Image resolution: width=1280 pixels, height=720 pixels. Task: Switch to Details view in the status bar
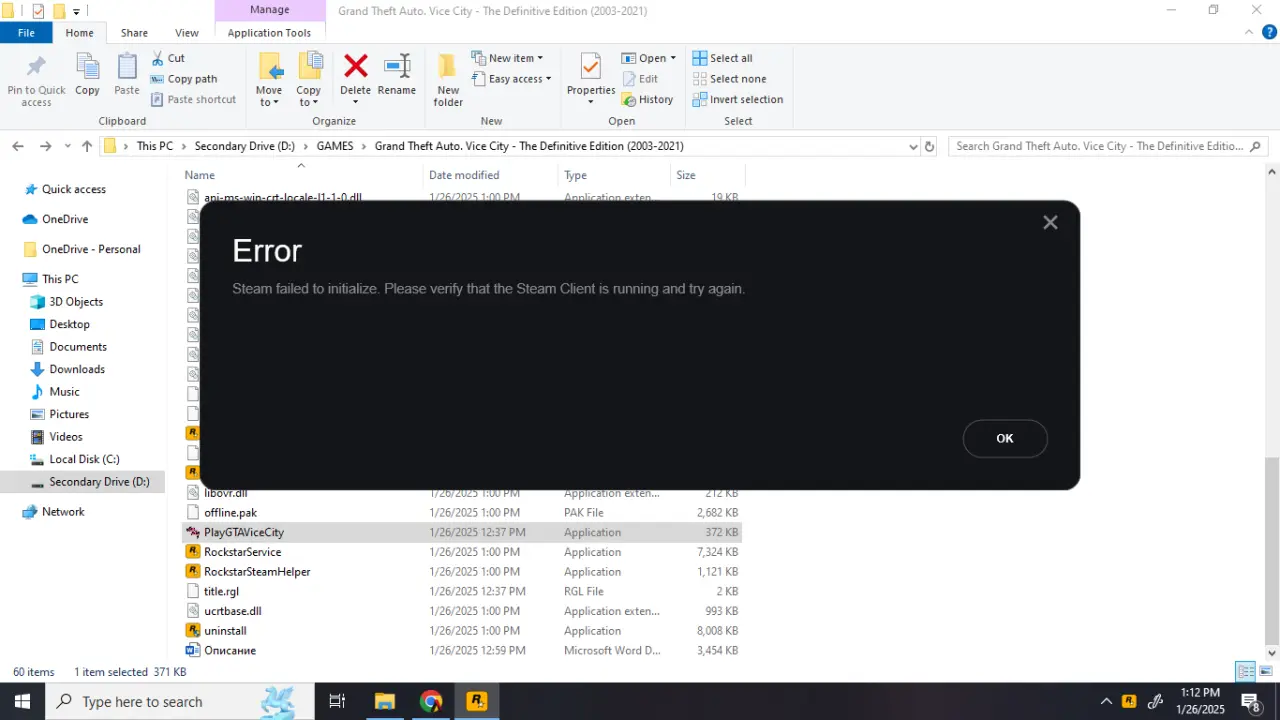(1245, 672)
